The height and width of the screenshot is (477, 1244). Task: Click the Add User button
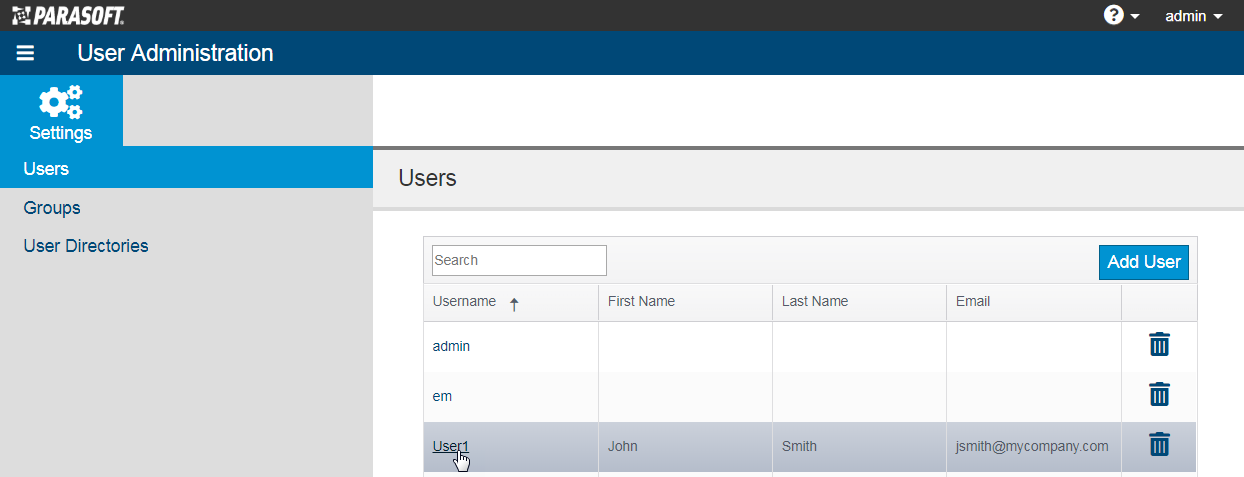click(1144, 262)
